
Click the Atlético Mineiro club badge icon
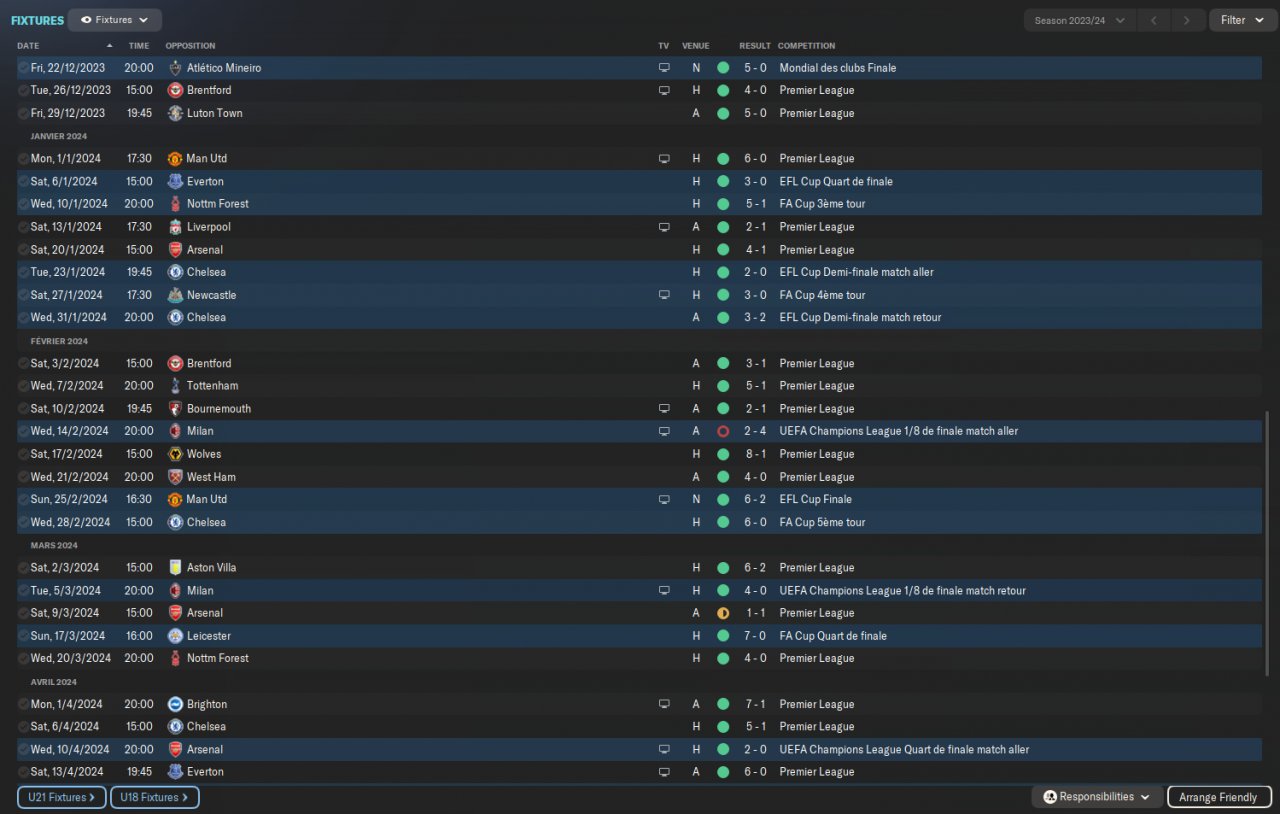click(x=176, y=68)
